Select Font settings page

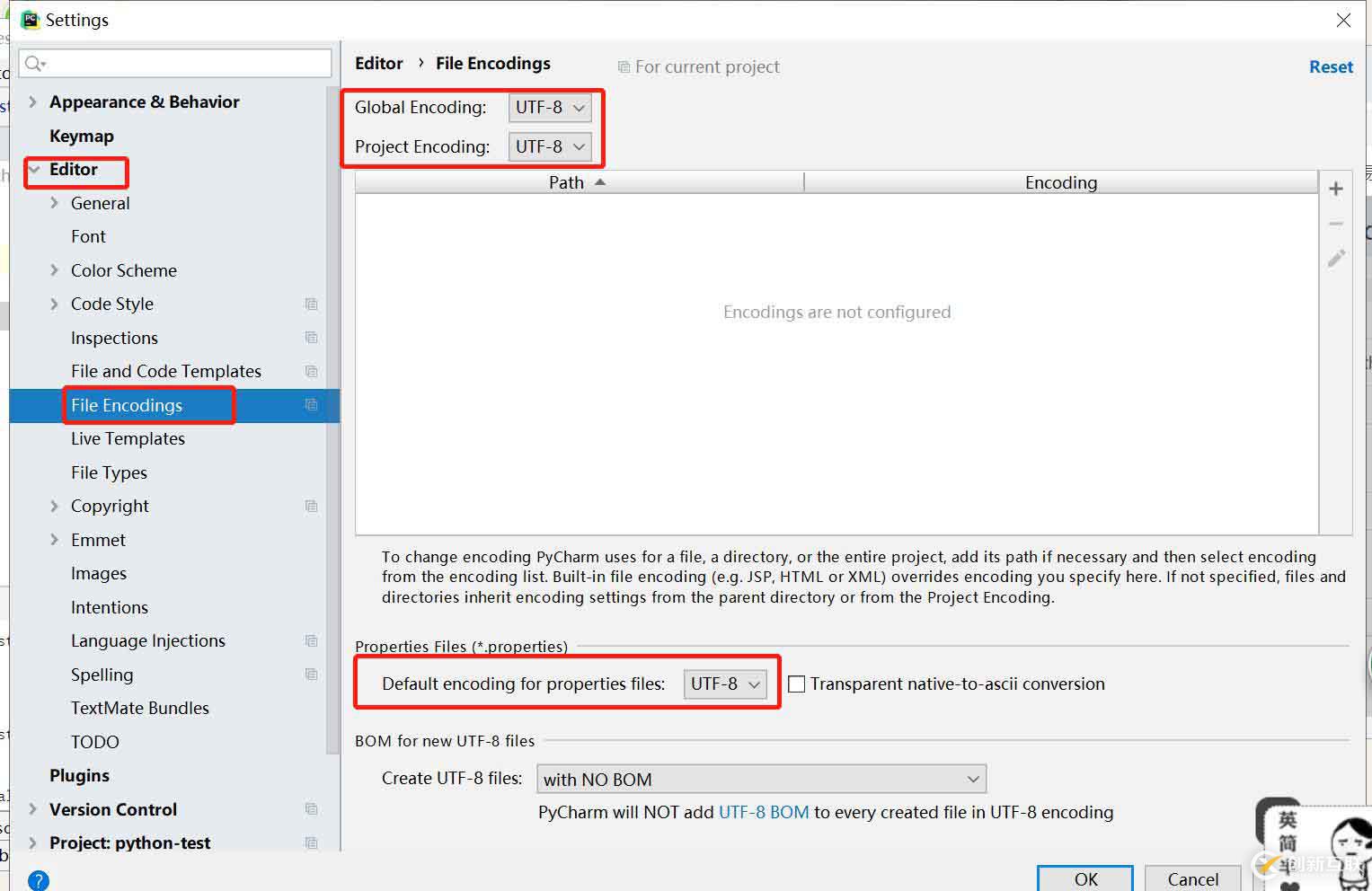click(x=88, y=236)
